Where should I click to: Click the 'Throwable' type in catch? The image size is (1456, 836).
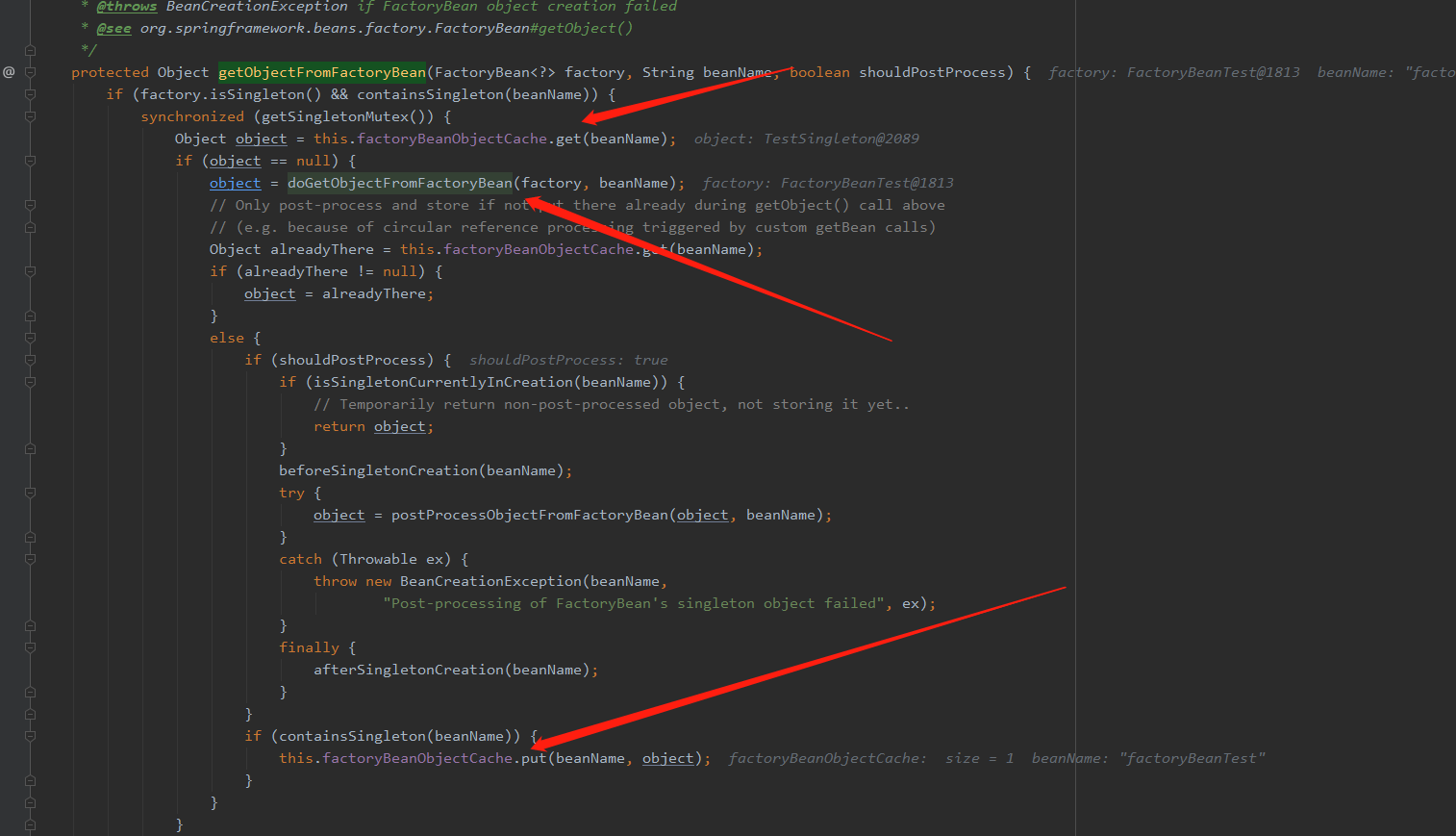[378, 559]
